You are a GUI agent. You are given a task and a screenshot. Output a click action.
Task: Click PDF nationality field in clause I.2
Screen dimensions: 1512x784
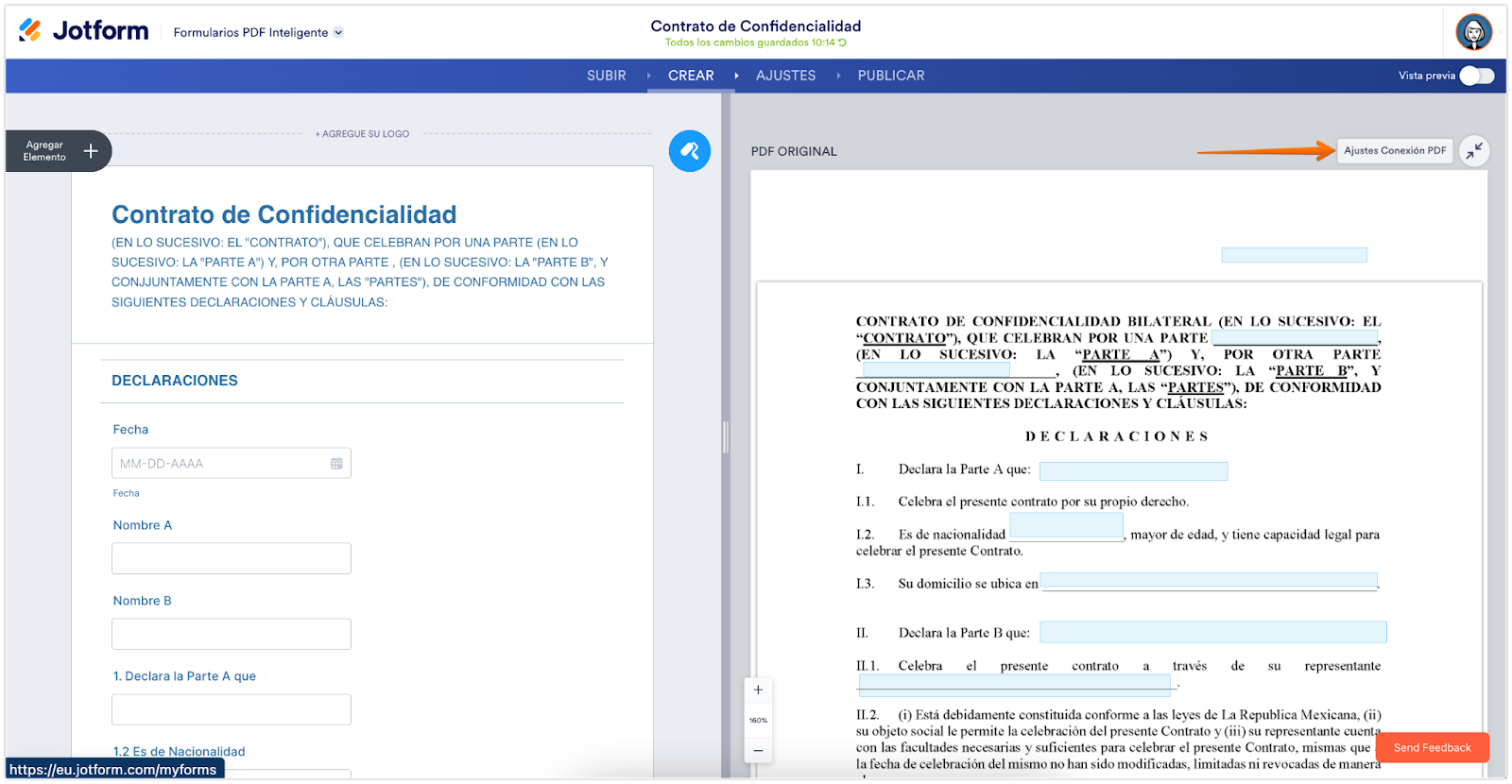1066,526
